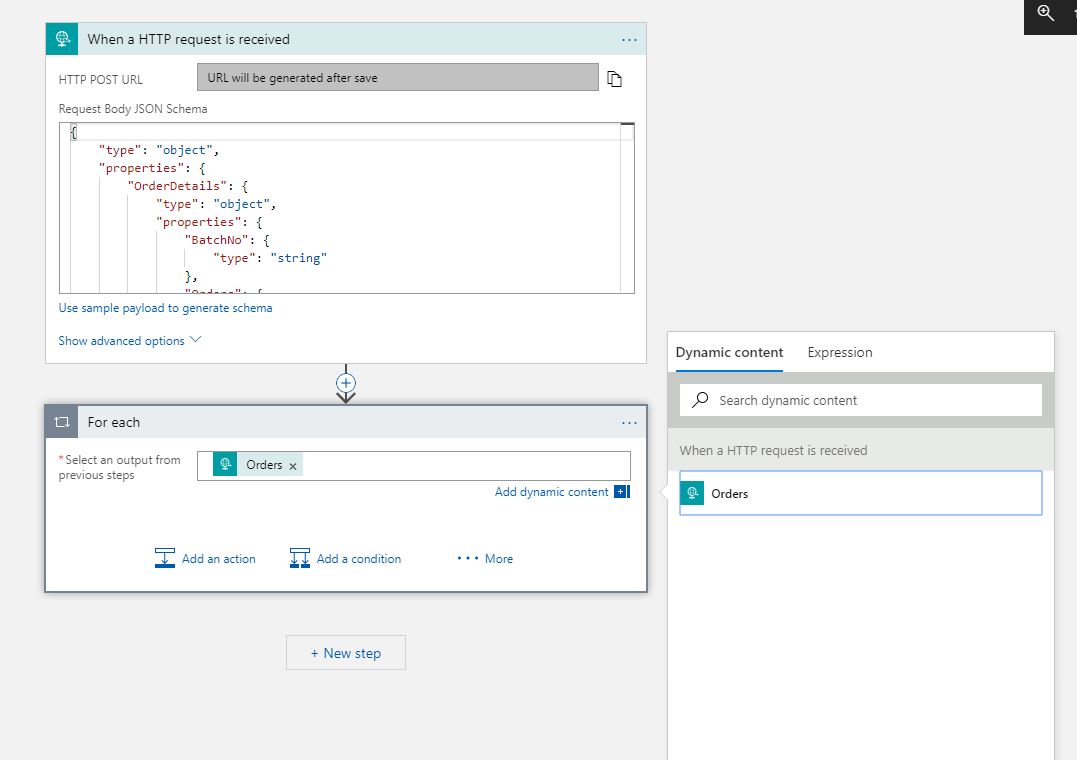Expand Show advanced options

(129, 341)
